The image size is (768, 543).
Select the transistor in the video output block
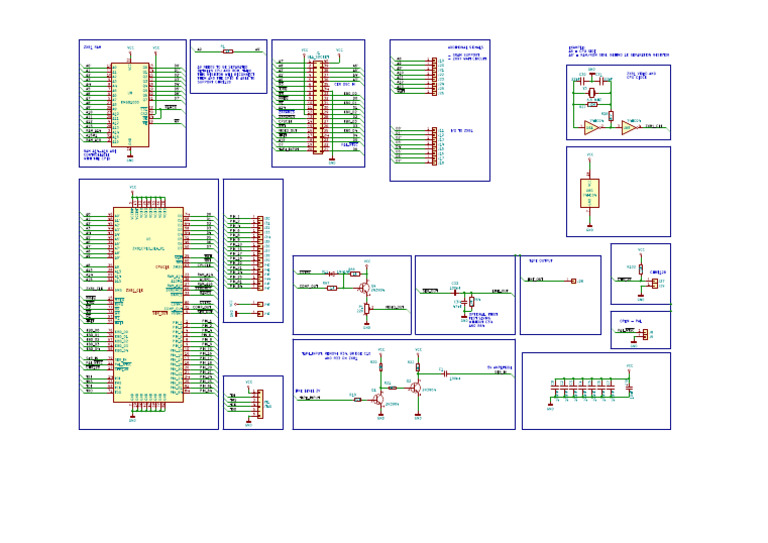(364, 288)
